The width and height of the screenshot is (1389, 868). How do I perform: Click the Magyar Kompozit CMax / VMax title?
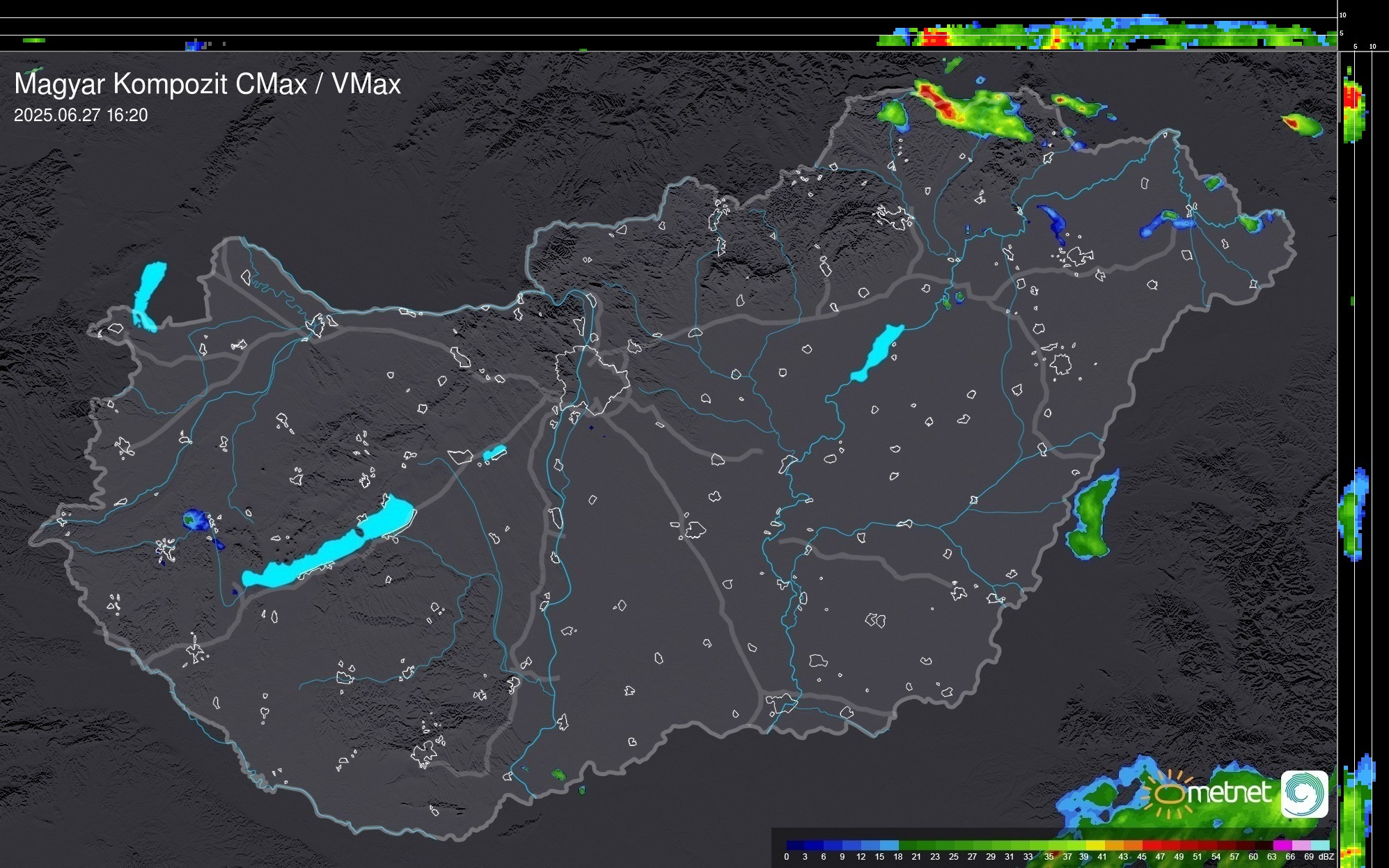tap(207, 84)
